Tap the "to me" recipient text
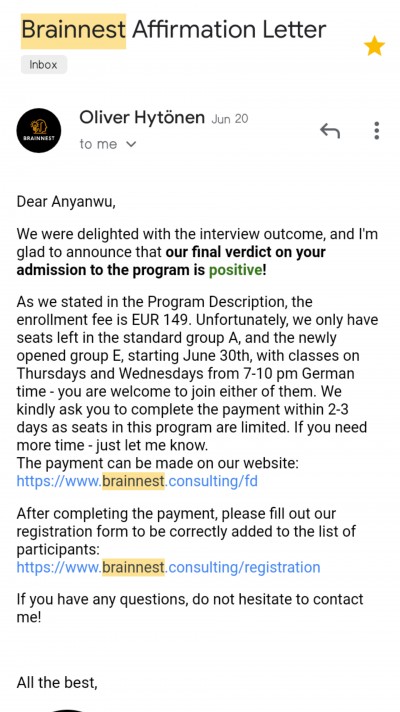 click(x=98, y=144)
